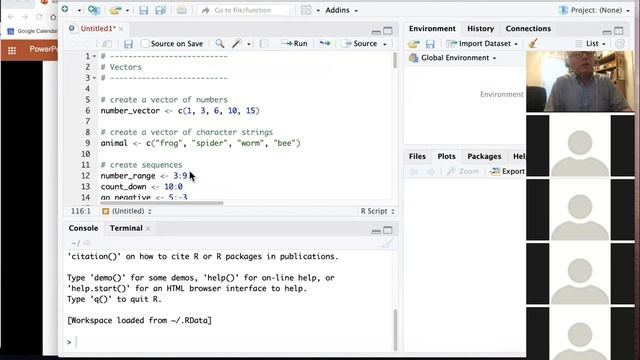Screen dimensions: 640x360
Task: Collapse code fold arrow on line 1
Action: tap(94, 56)
